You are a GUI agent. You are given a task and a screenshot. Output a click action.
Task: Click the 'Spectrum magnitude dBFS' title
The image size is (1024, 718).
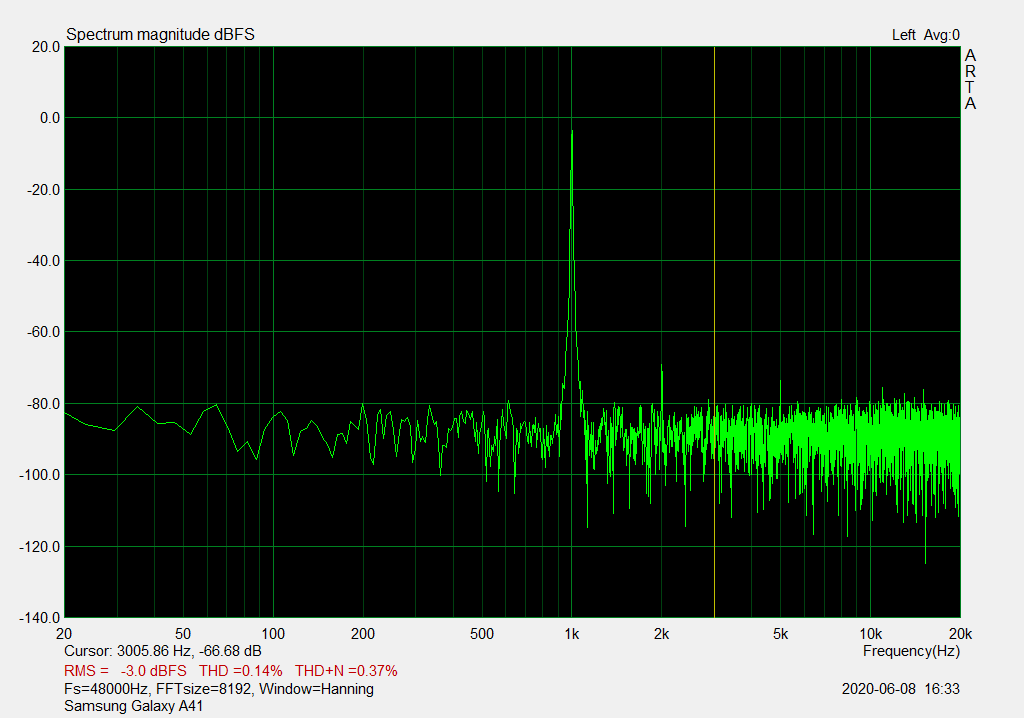160,35
